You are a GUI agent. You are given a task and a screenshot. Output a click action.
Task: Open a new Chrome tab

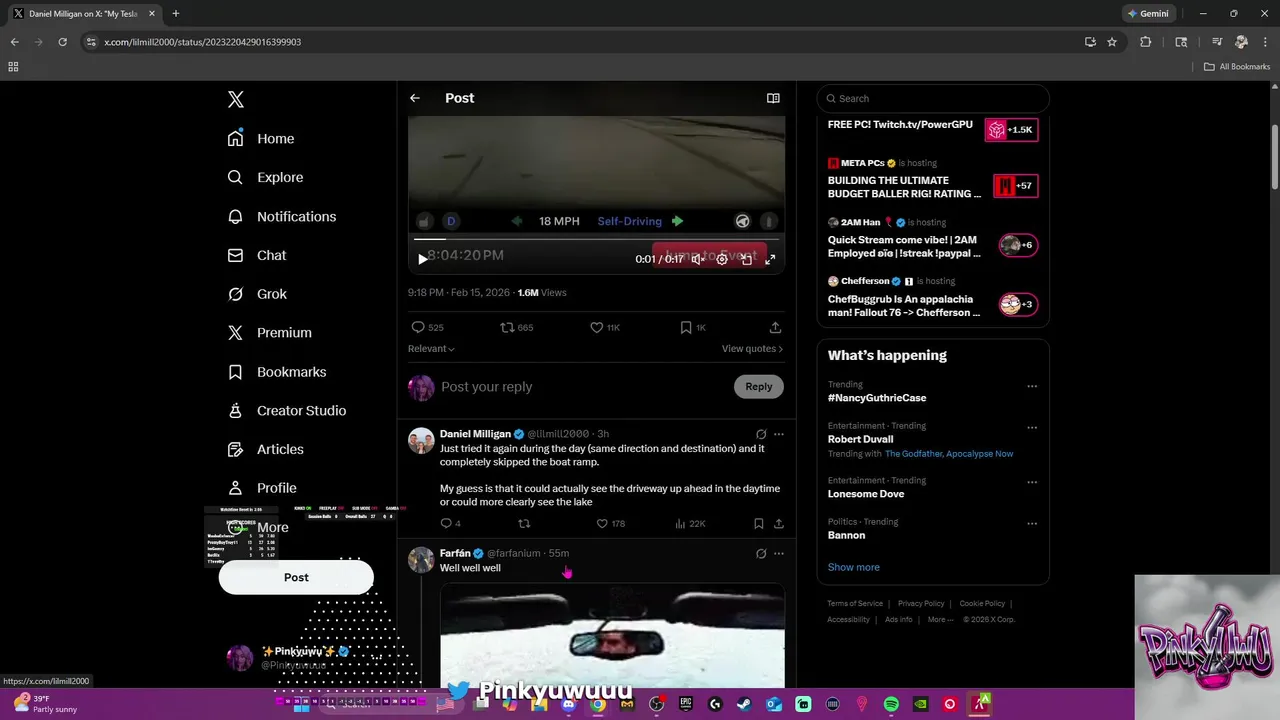[176, 14]
